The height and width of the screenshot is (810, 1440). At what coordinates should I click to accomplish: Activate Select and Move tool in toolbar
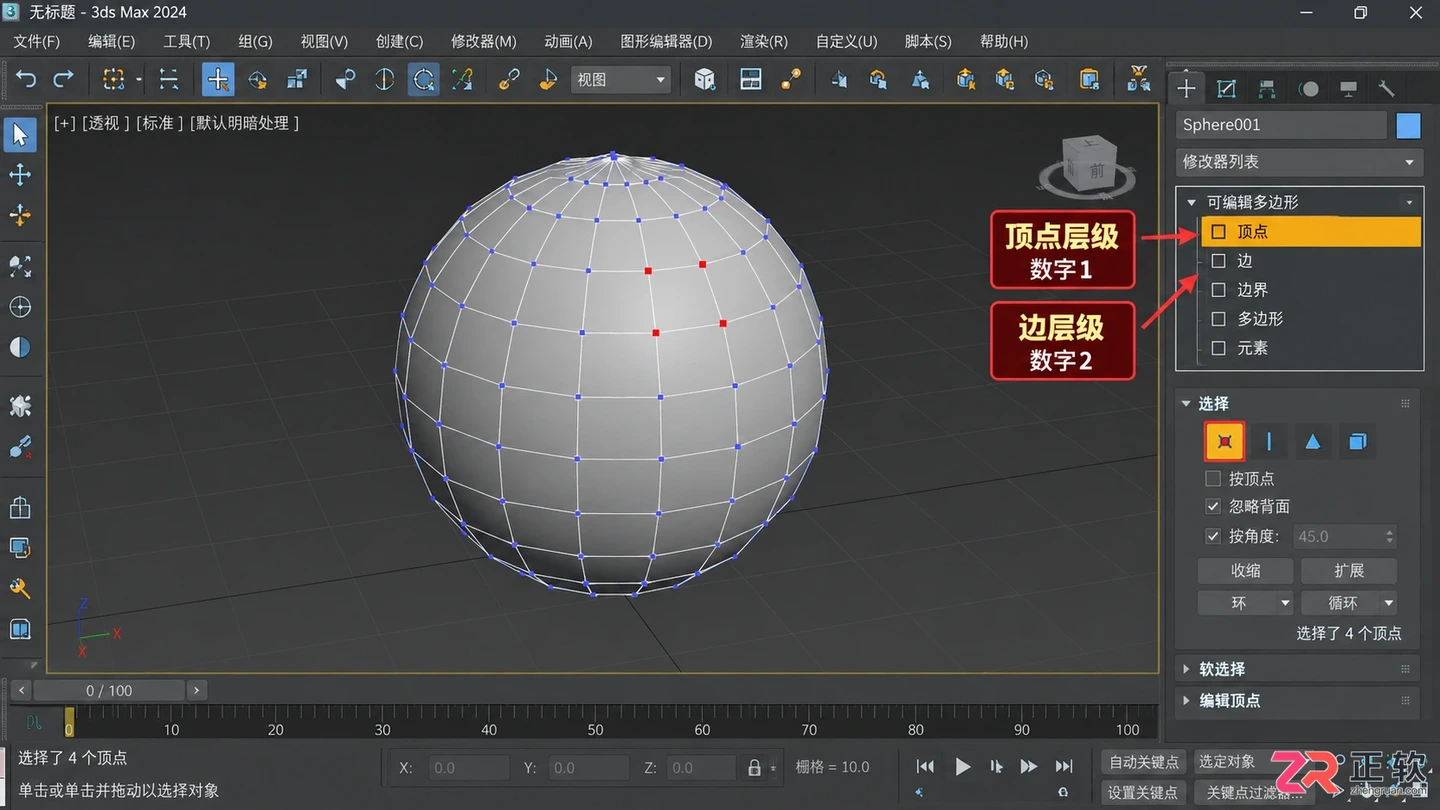click(x=218, y=79)
